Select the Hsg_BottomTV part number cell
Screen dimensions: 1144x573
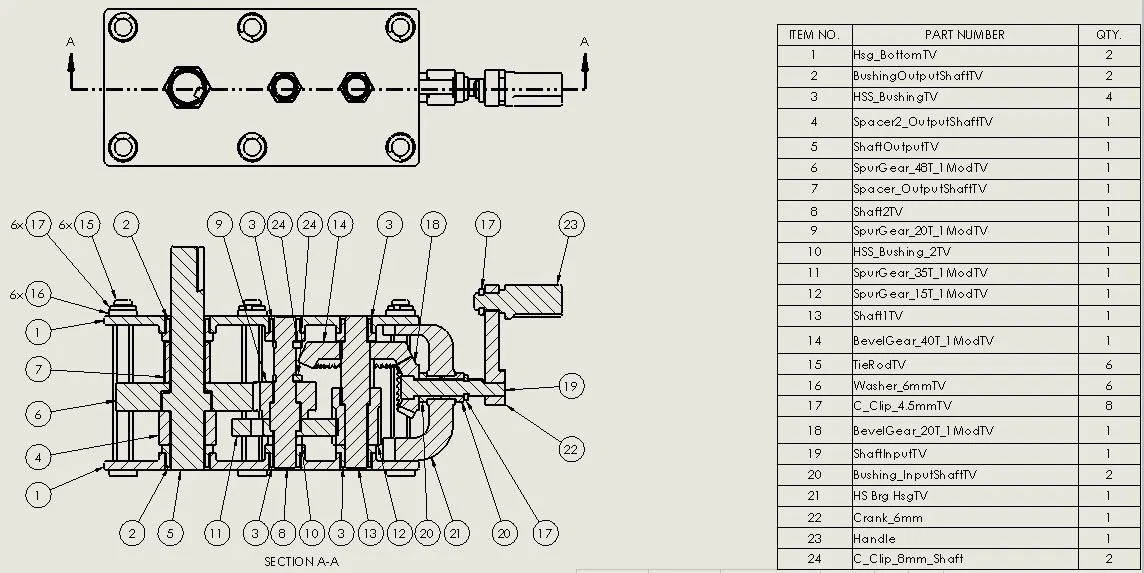[x=965, y=55]
